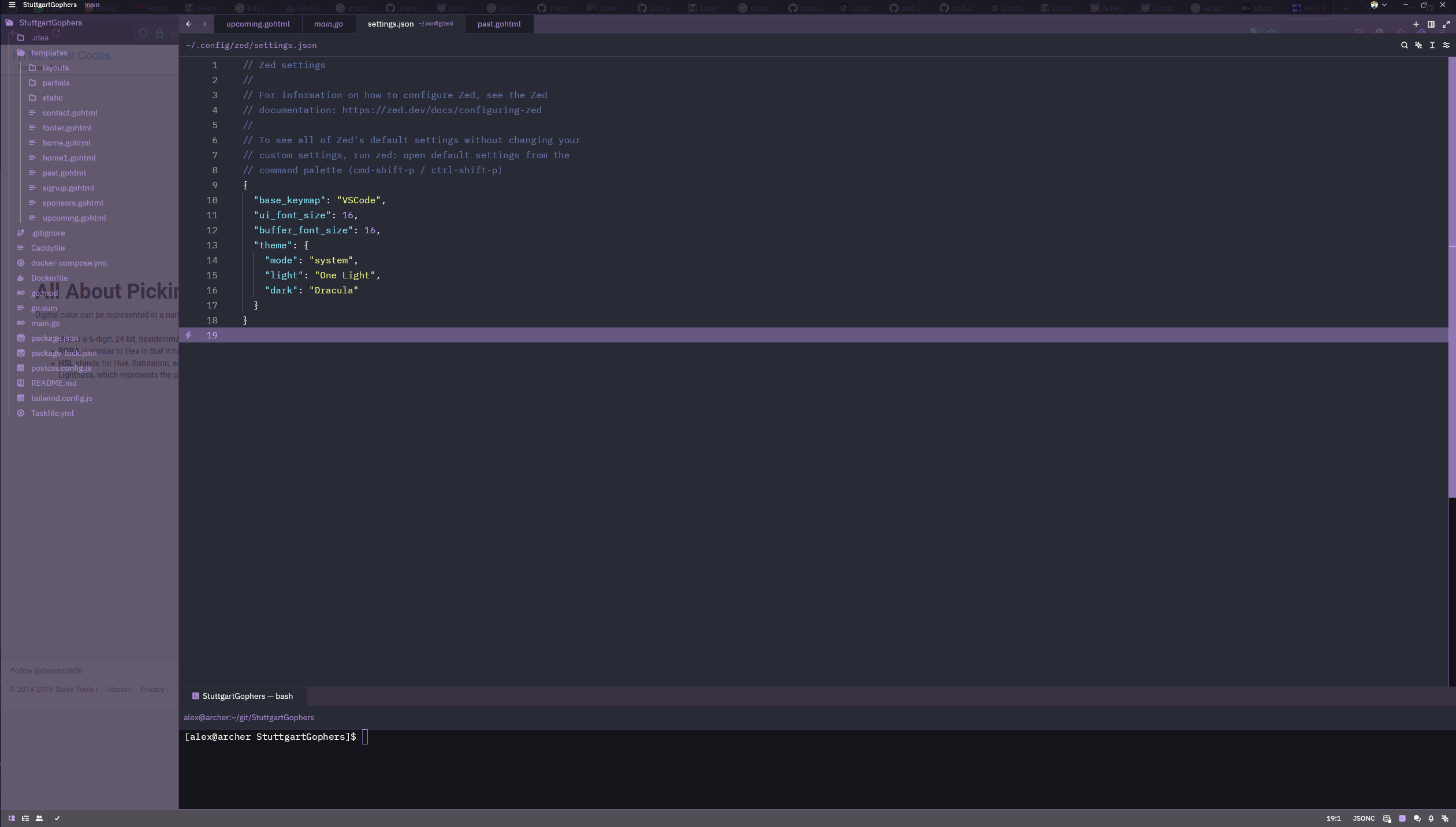Click the cursor position 19:1 indicator

[x=1333, y=818]
